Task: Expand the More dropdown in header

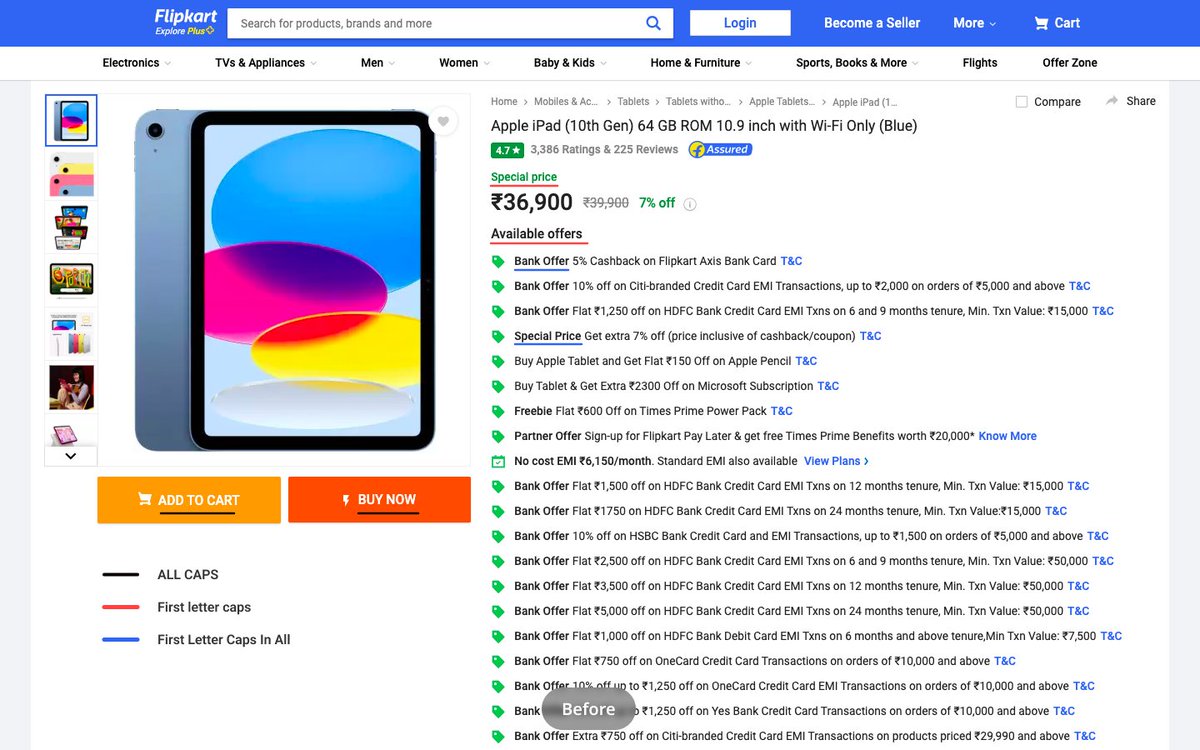Action: click(974, 23)
